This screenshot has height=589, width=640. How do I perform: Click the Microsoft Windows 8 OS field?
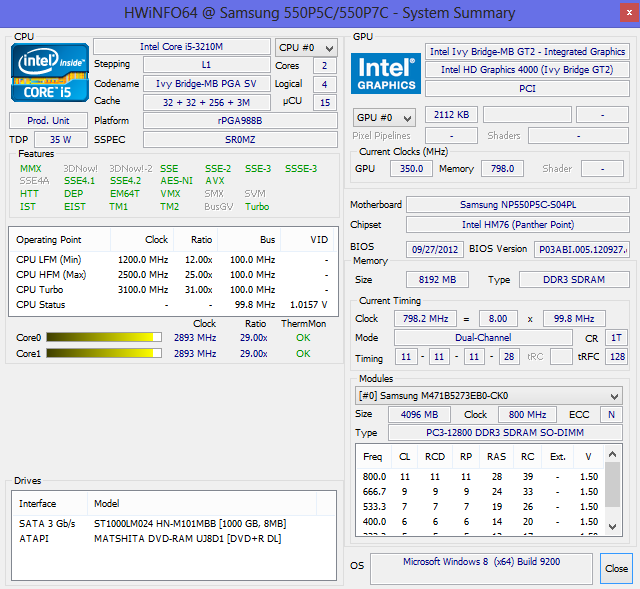[481, 569]
